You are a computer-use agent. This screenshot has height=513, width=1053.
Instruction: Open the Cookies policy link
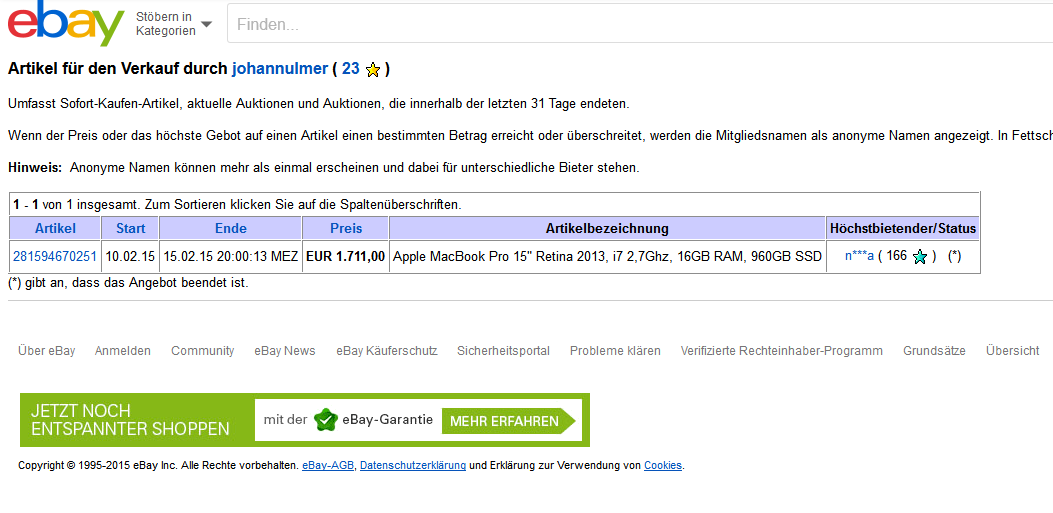coord(662,466)
